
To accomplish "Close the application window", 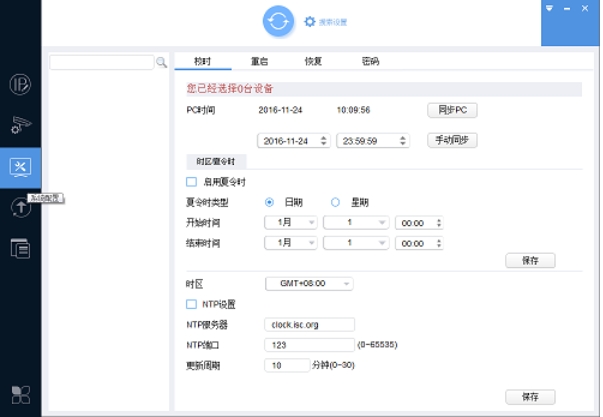I will tap(585, 8).
